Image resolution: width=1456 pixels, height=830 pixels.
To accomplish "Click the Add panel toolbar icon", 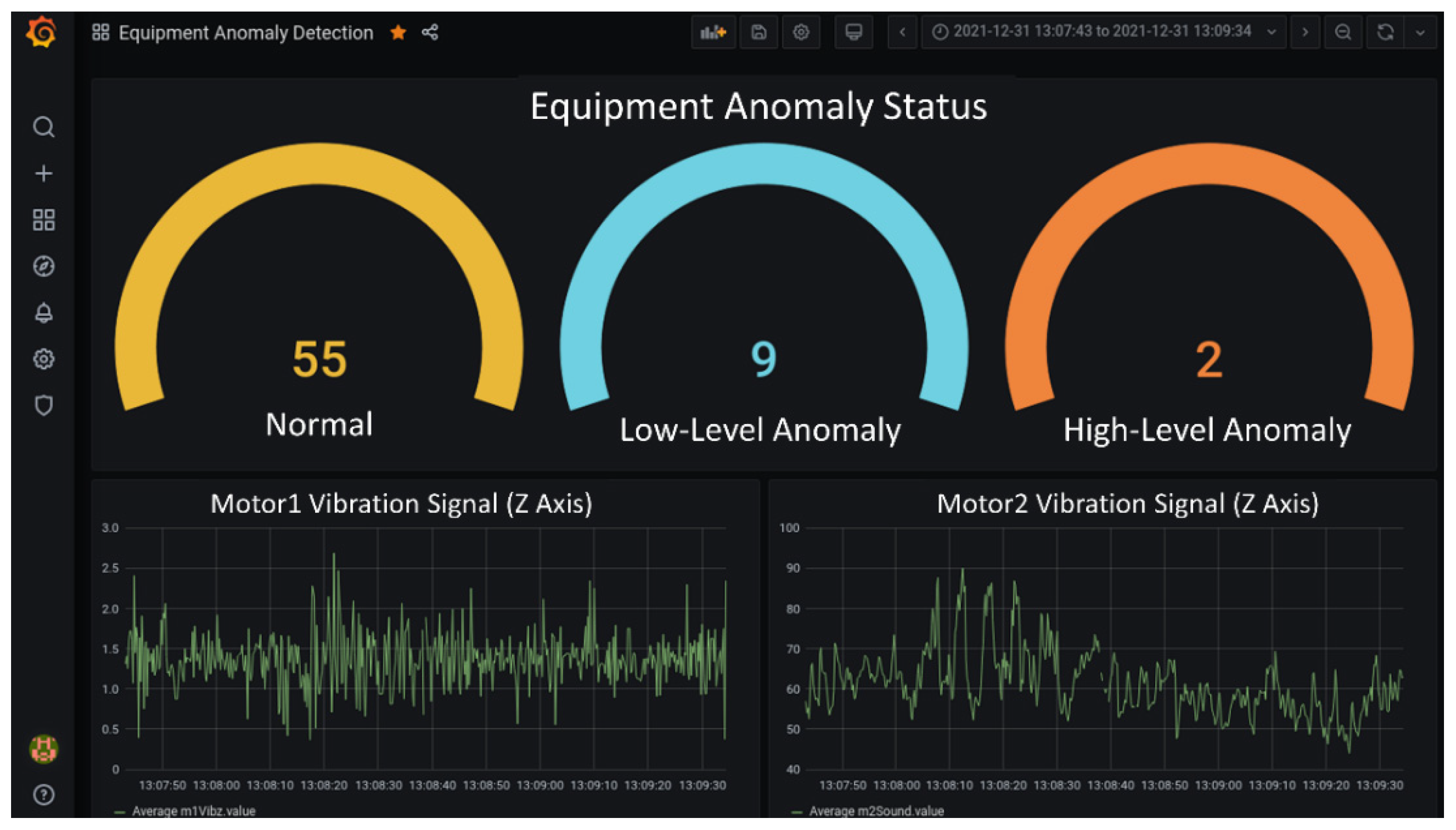I will pos(713,33).
